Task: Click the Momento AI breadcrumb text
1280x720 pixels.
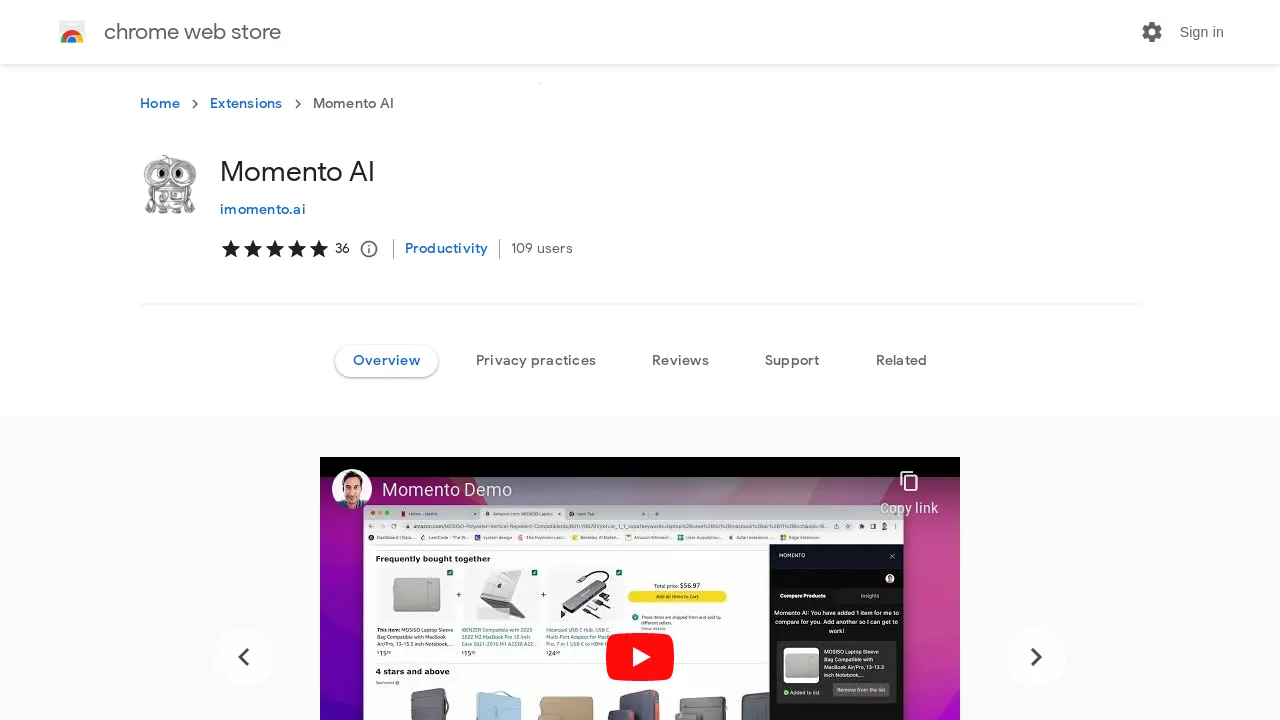Action: pyautogui.click(x=353, y=104)
